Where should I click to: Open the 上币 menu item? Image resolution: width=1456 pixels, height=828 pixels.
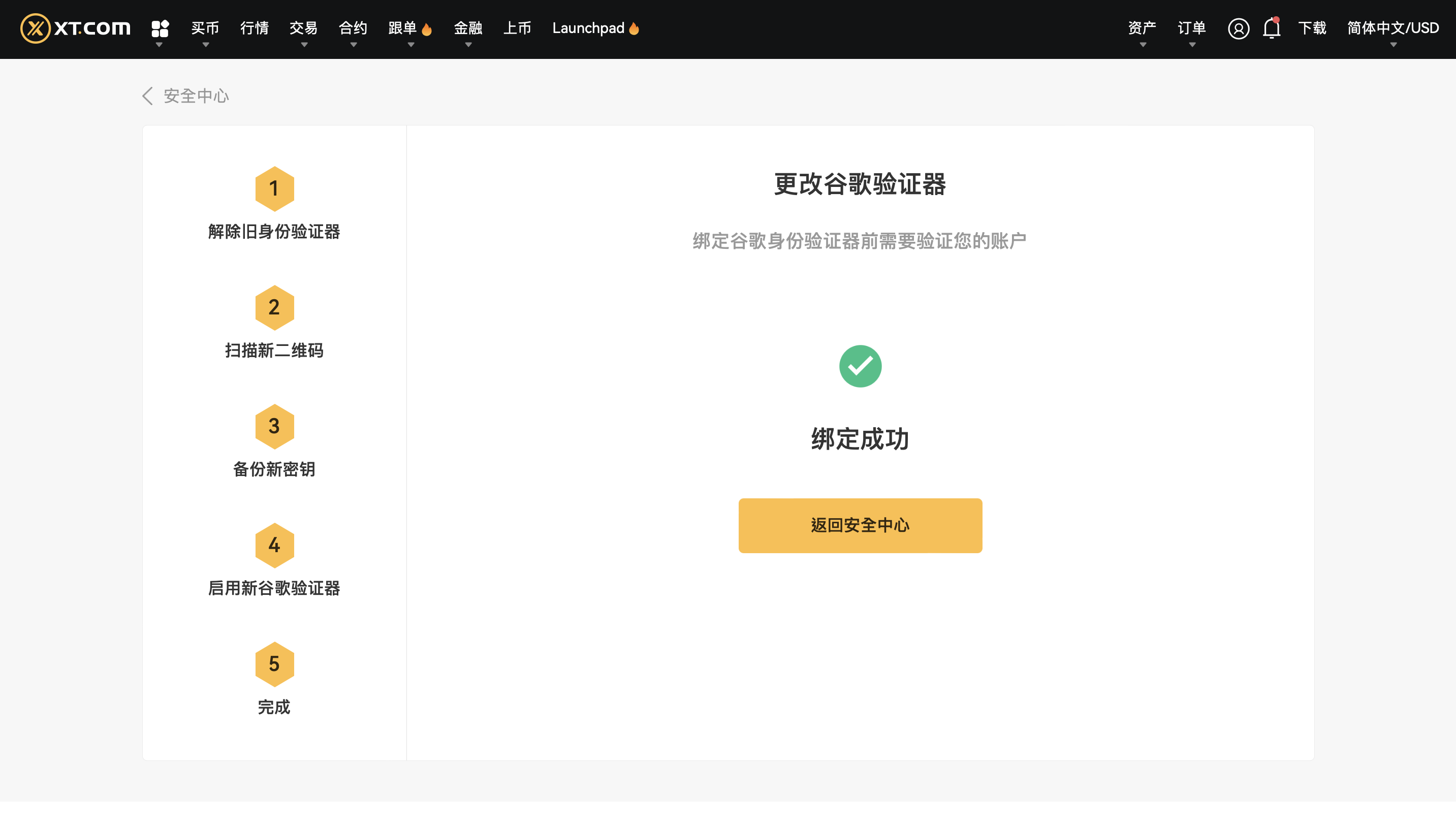[x=517, y=28]
